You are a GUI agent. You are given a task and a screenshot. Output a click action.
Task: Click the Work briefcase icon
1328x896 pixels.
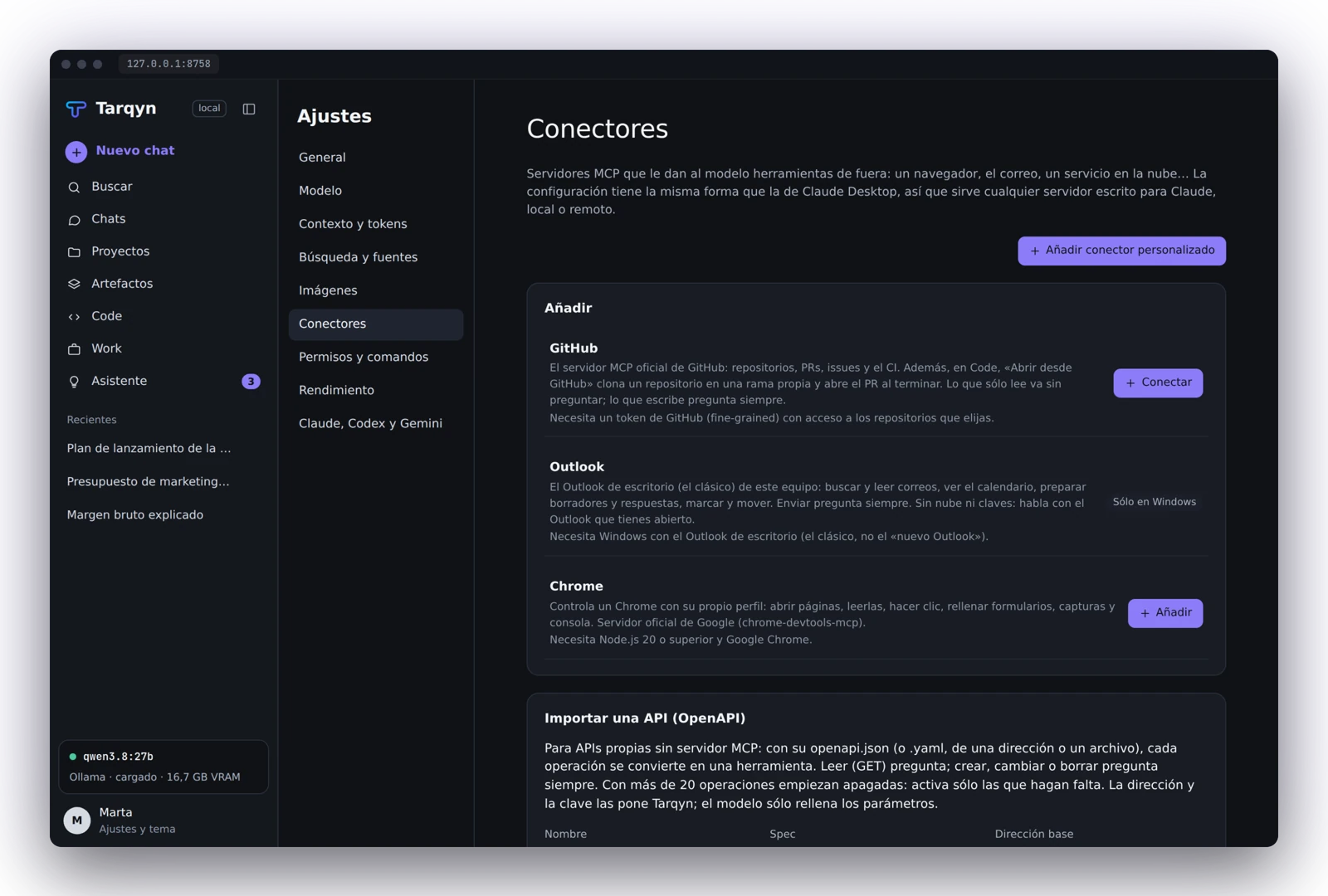point(74,349)
